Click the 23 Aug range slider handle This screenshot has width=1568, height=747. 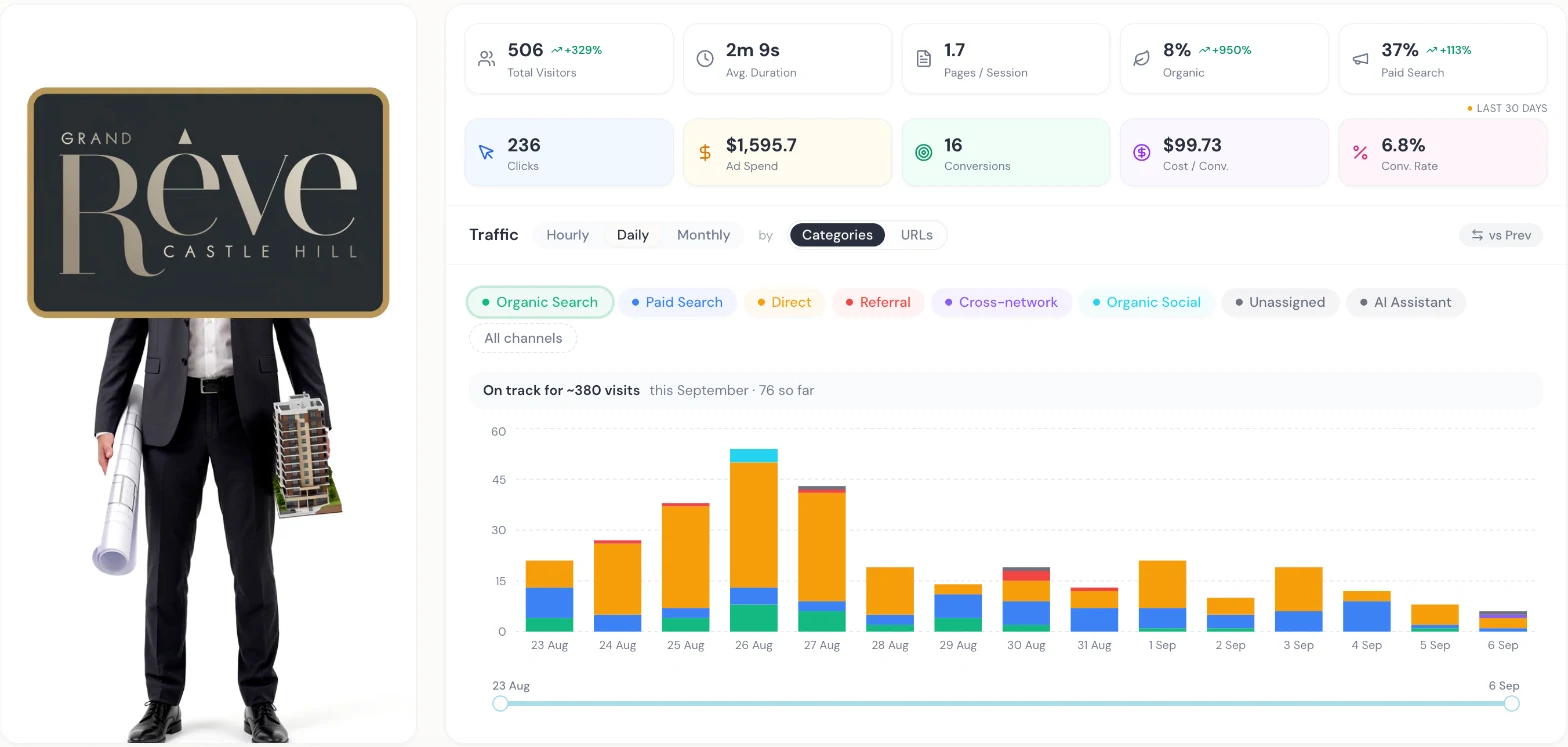pyautogui.click(x=500, y=703)
